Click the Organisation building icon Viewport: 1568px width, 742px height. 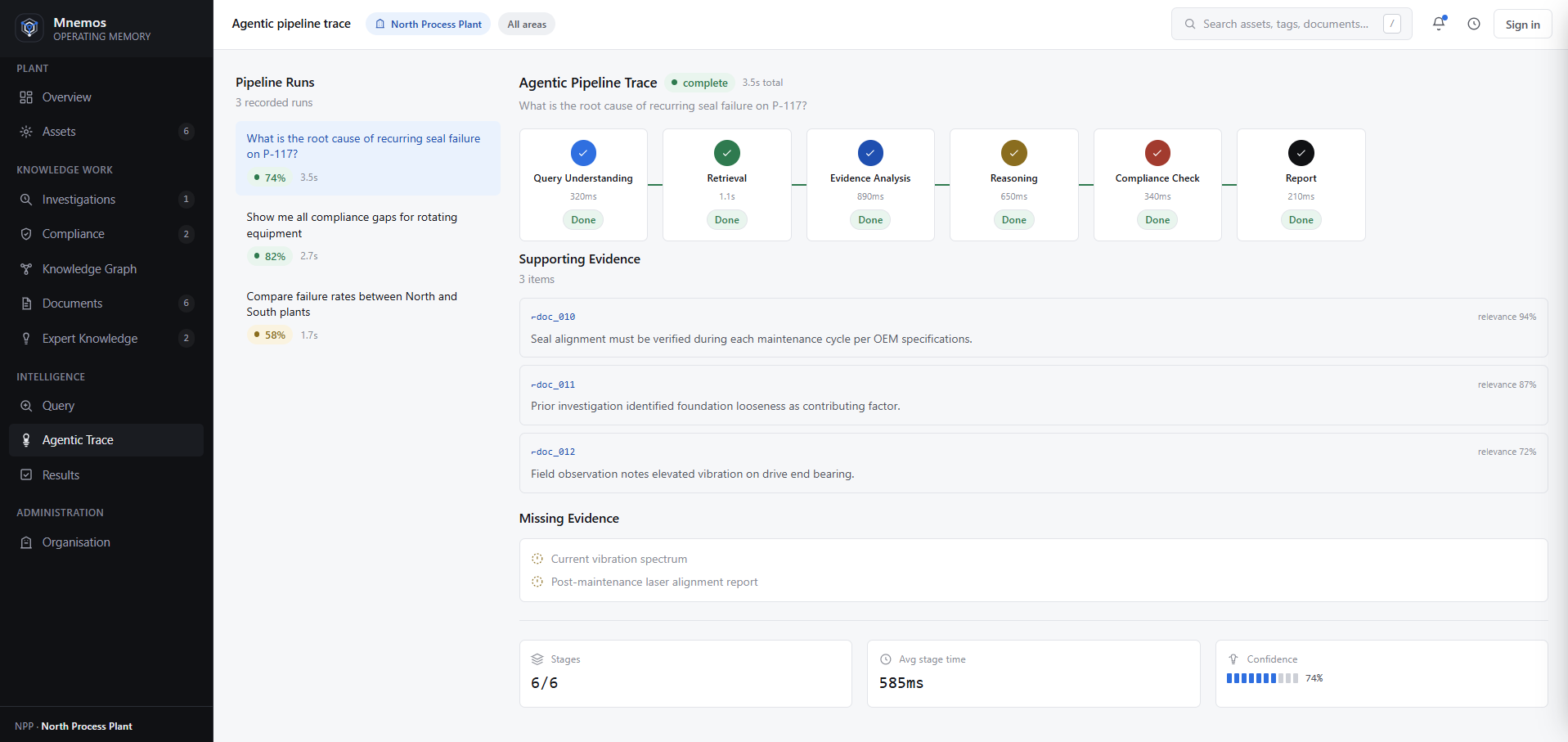(x=26, y=542)
